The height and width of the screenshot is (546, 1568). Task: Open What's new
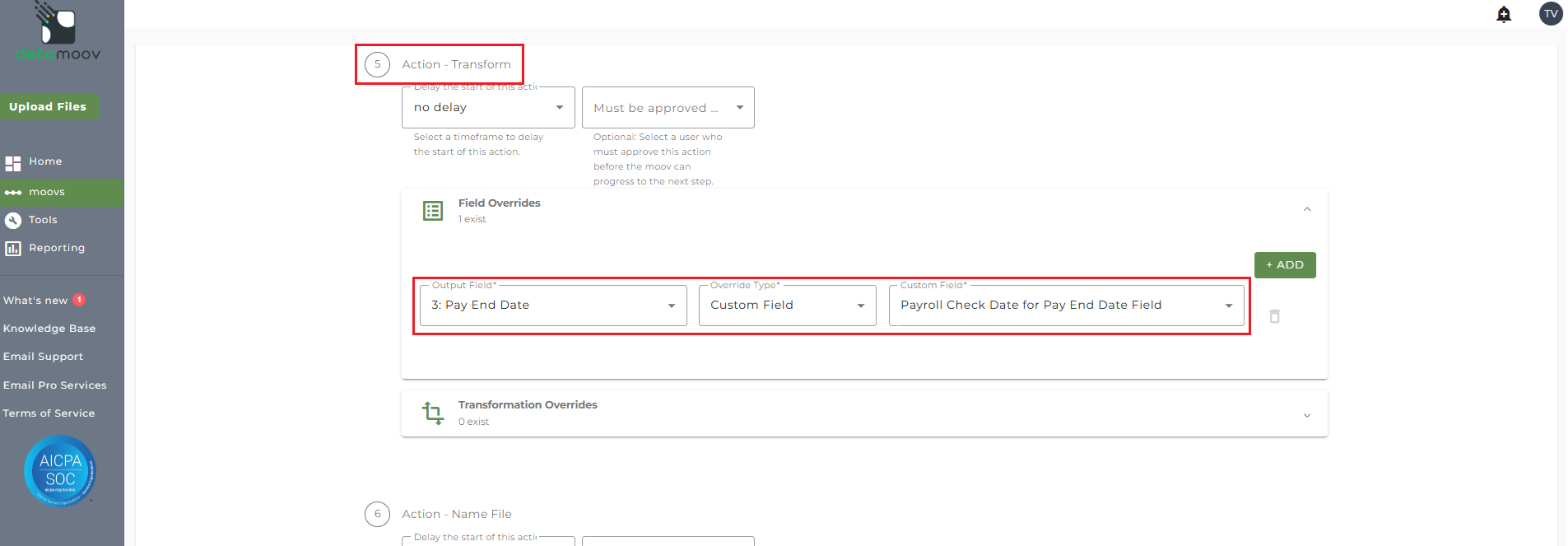35,301
